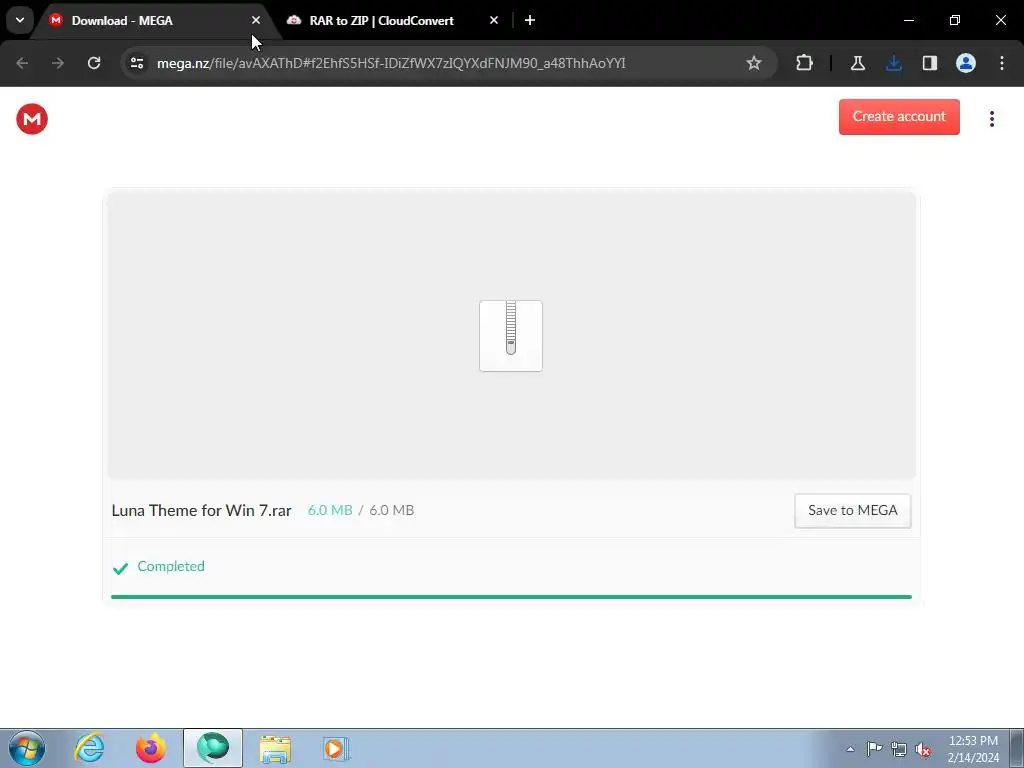Screen dimensions: 1024x768
Task: Launch Internet Explorer from the taskbar
Action: pyautogui.click(x=89, y=748)
